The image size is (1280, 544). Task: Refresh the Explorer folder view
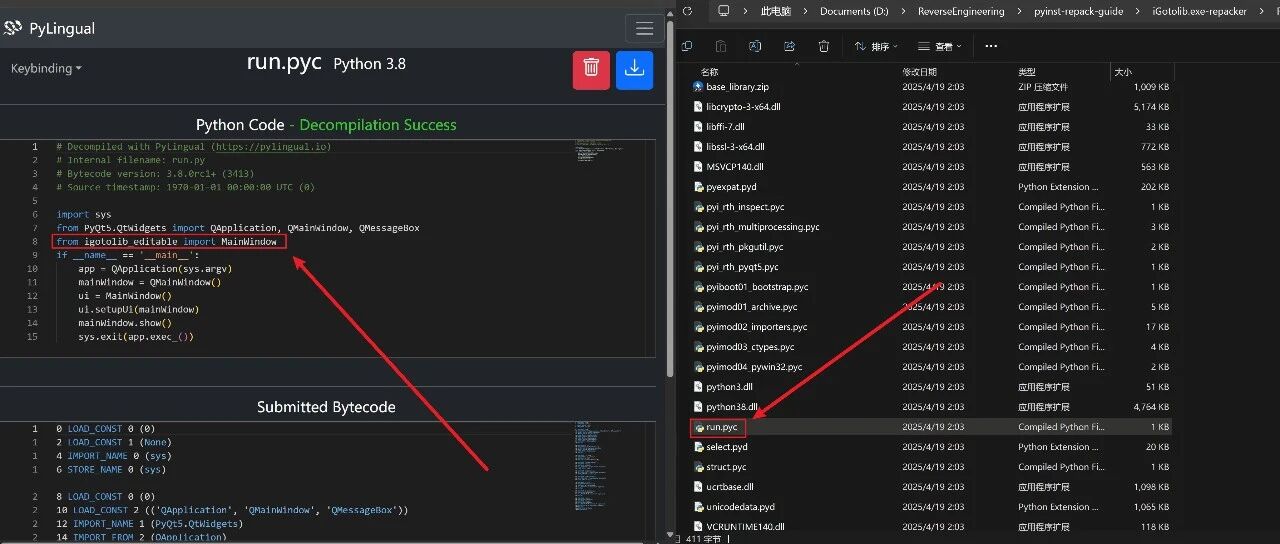[687, 11]
